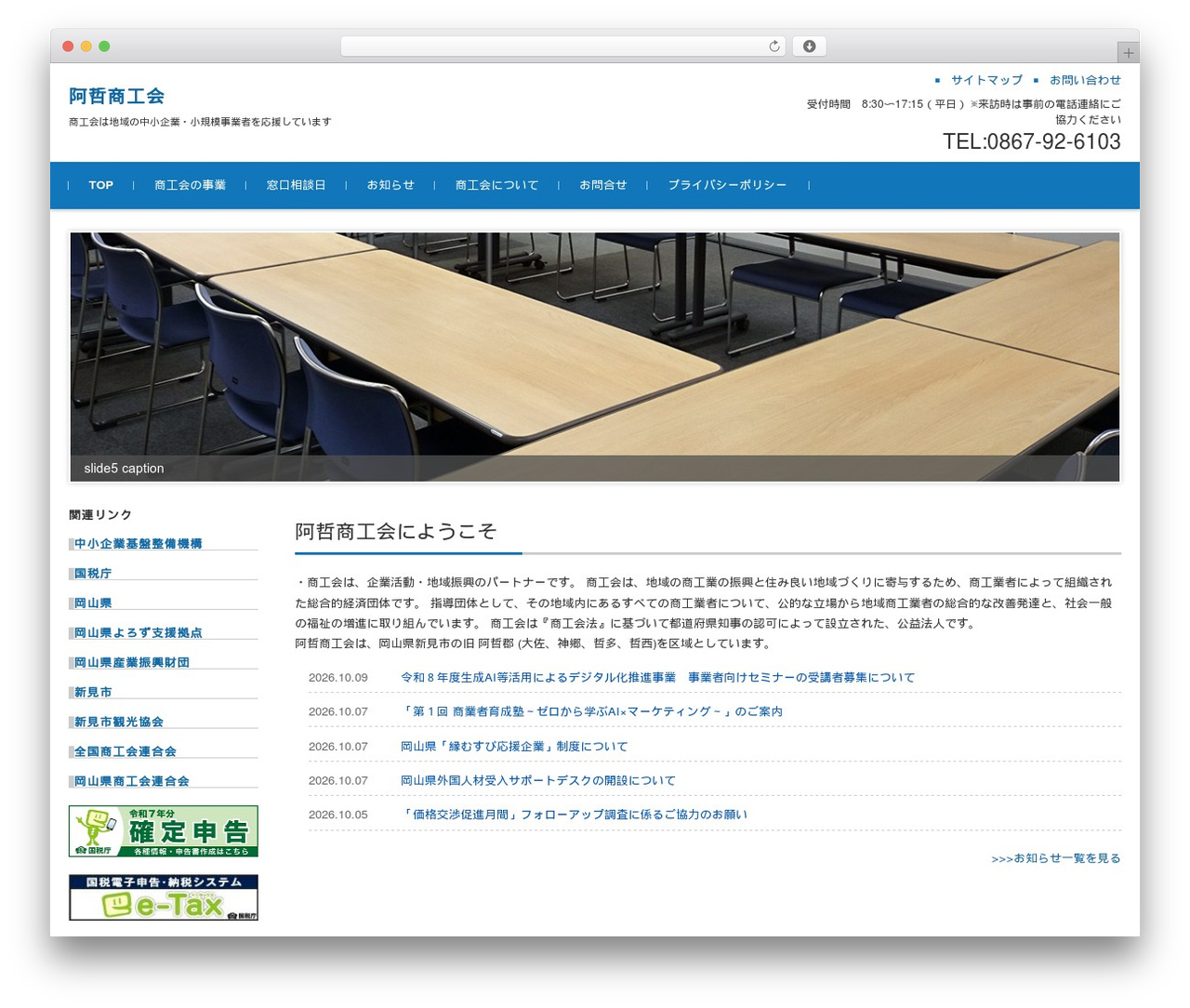
Task: Click the 2026.10.05 news date
Action: coord(338,815)
